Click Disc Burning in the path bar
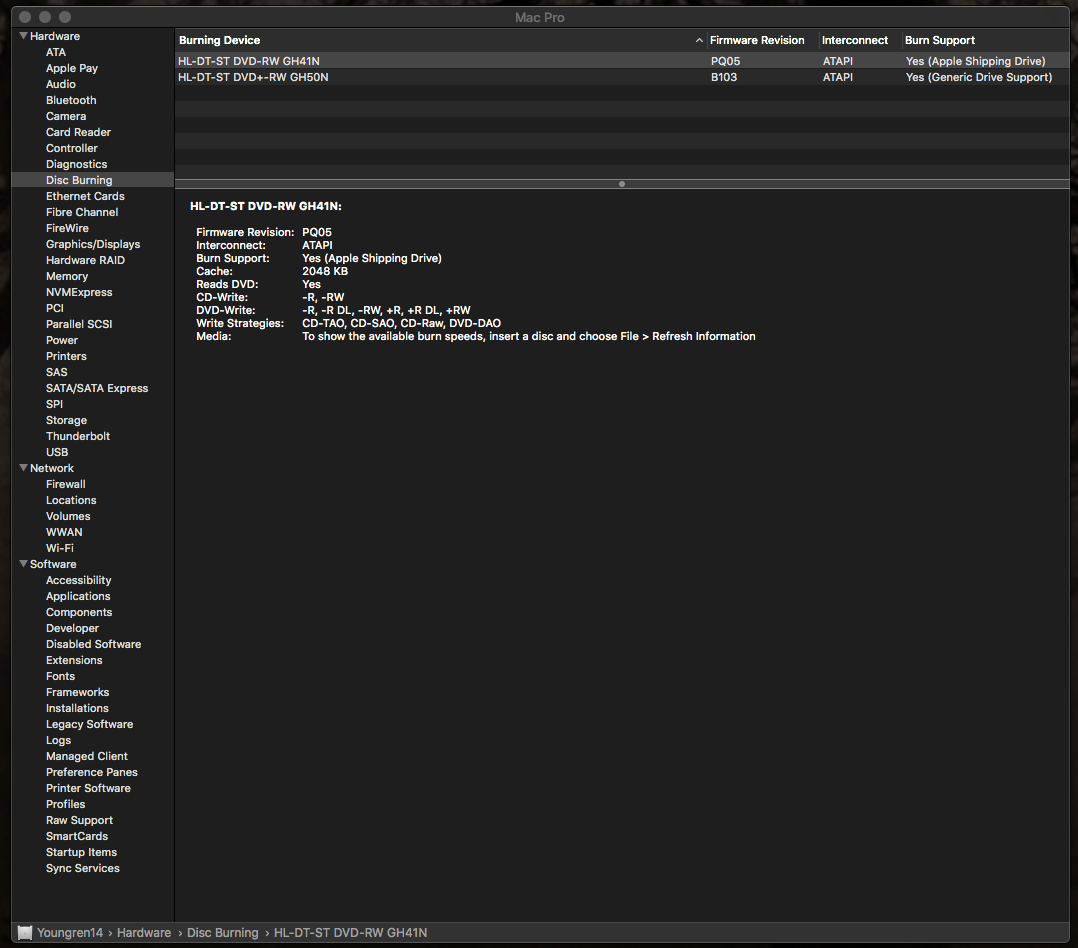 click(223, 932)
